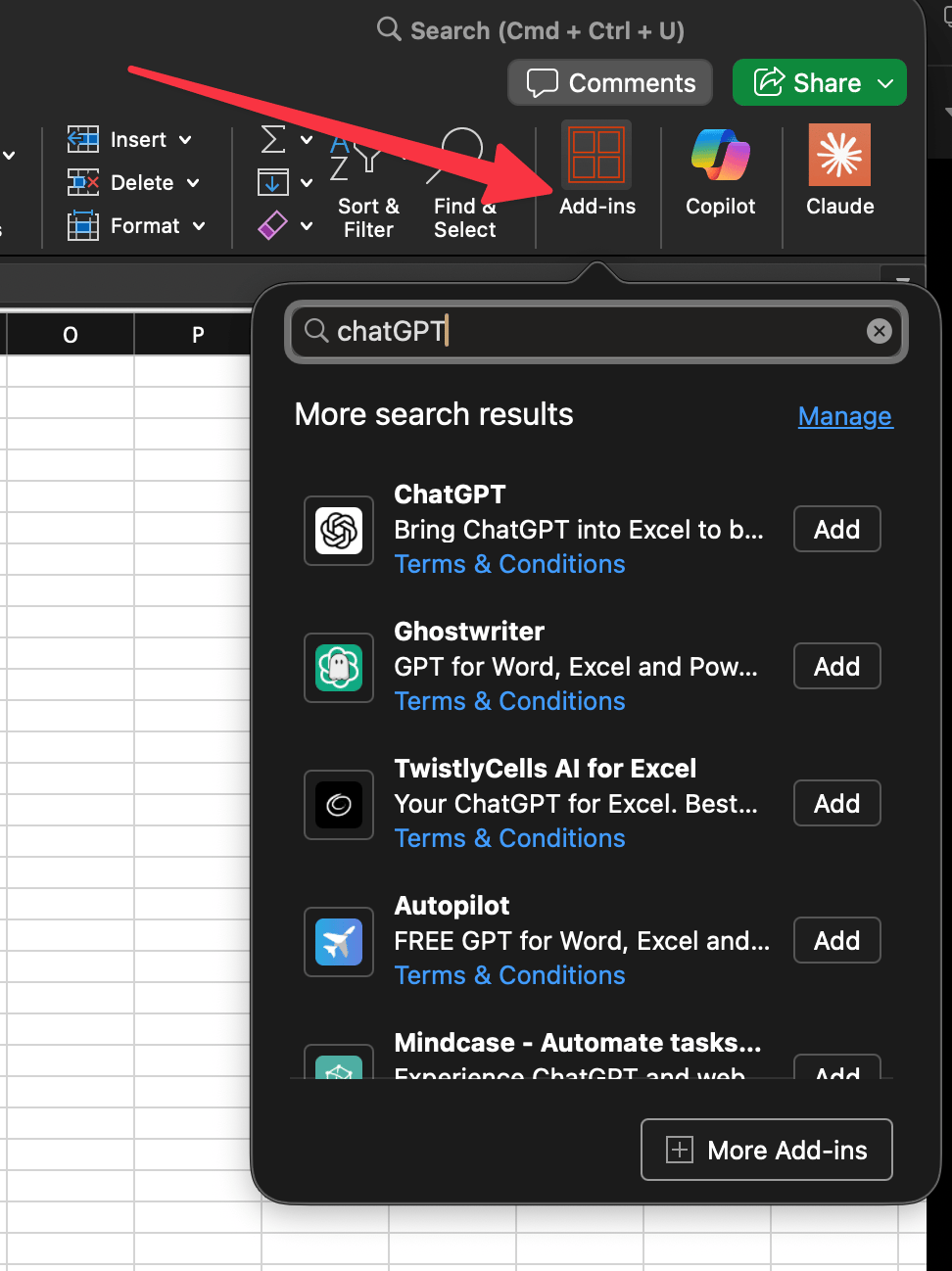952x1271 pixels.
Task: Clear the add-in search text
Action: (x=880, y=331)
